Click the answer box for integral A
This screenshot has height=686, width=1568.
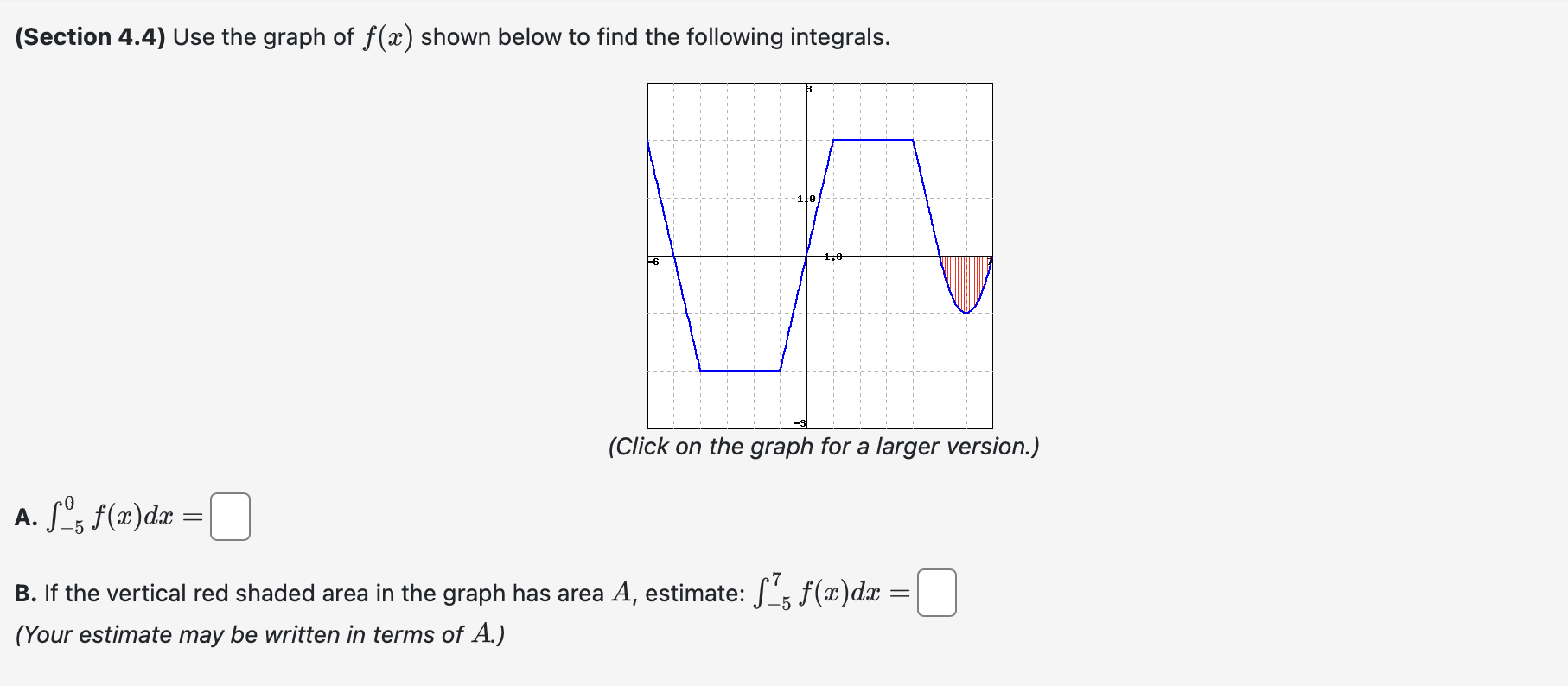point(230,517)
